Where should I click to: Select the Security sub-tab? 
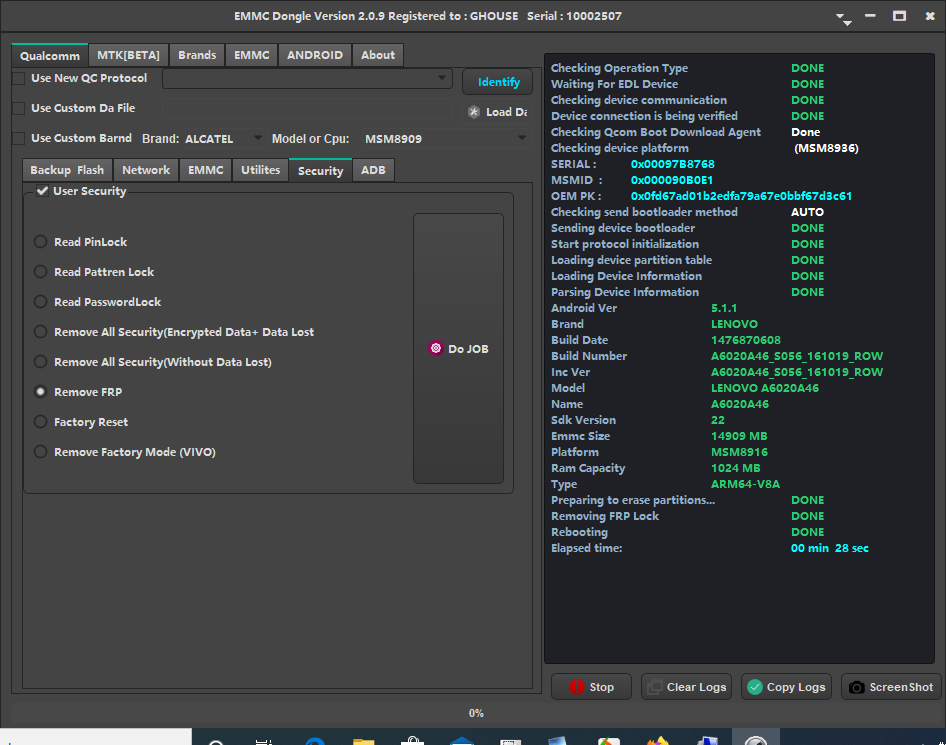pos(320,171)
